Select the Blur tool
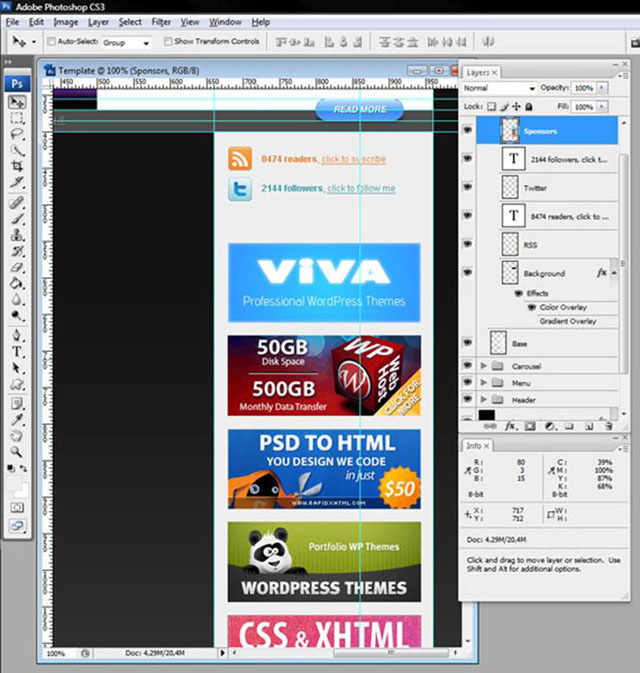 [x=17, y=299]
